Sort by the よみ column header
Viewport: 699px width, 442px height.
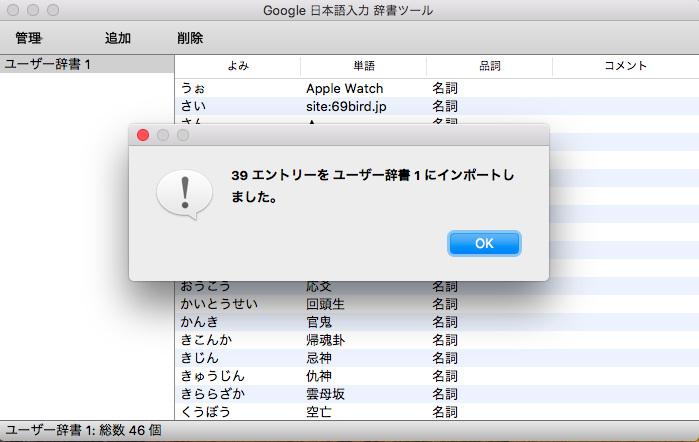238,66
